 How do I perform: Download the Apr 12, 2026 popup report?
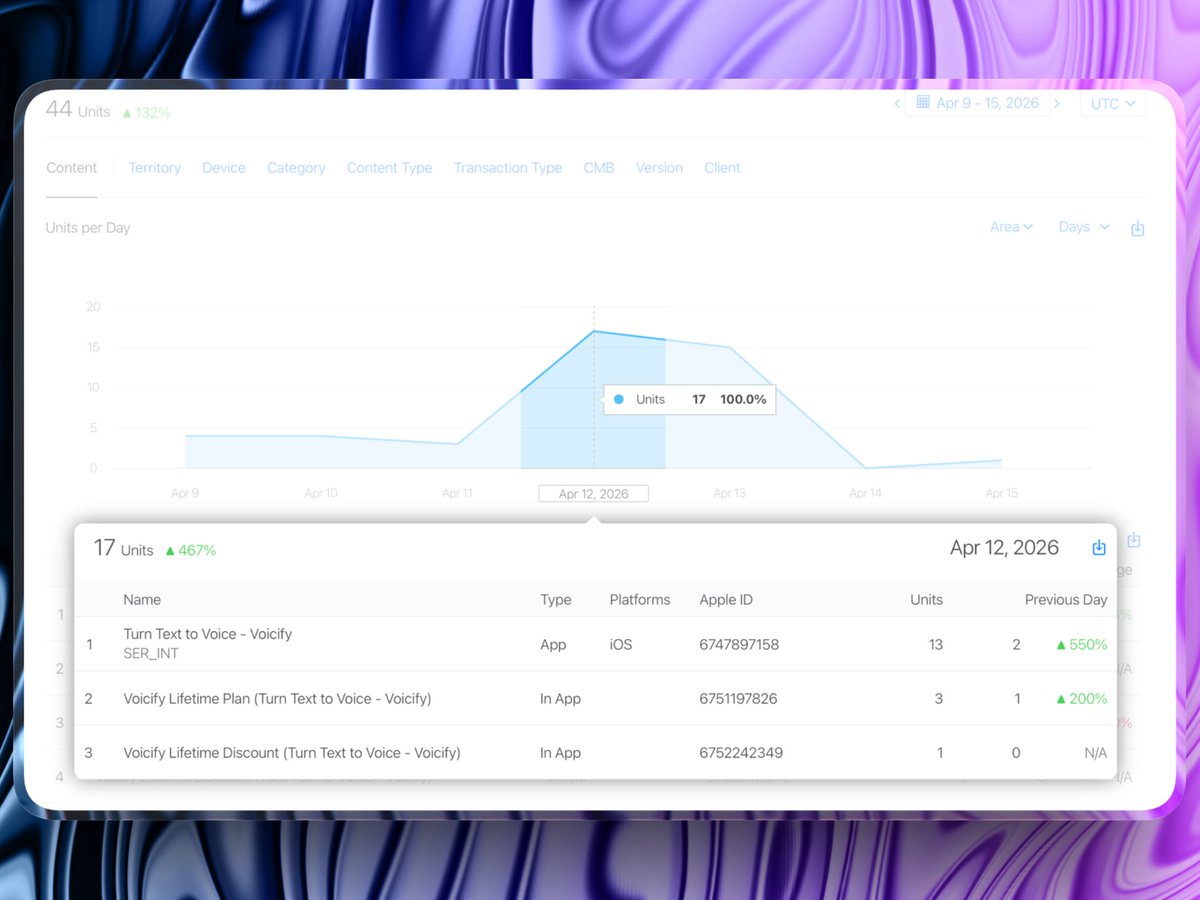coord(1099,548)
